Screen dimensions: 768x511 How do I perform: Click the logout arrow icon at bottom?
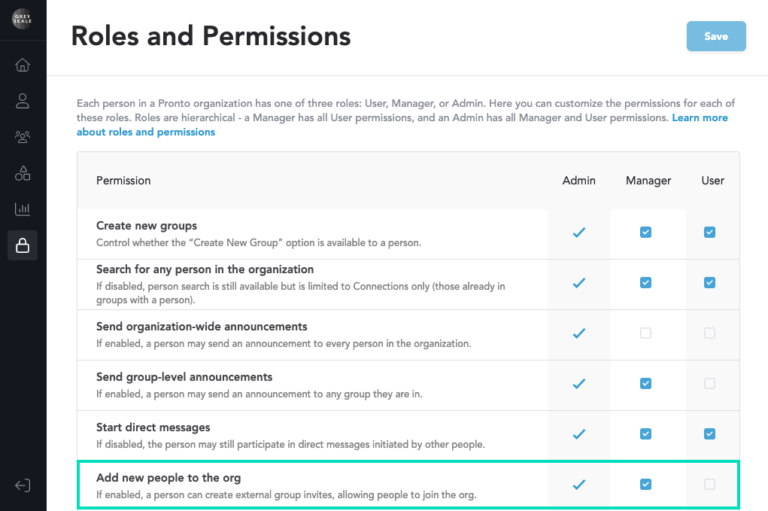(x=23, y=485)
